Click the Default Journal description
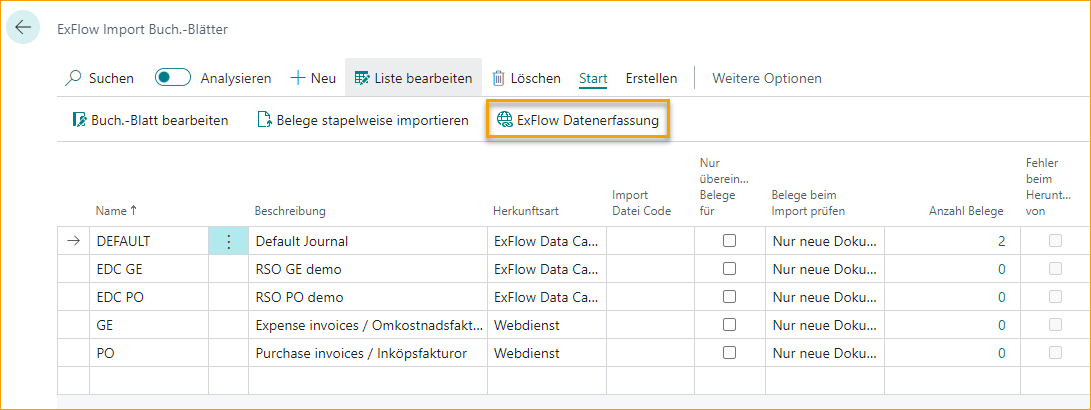This screenshot has width=1091, height=410. pyautogui.click(x=368, y=241)
